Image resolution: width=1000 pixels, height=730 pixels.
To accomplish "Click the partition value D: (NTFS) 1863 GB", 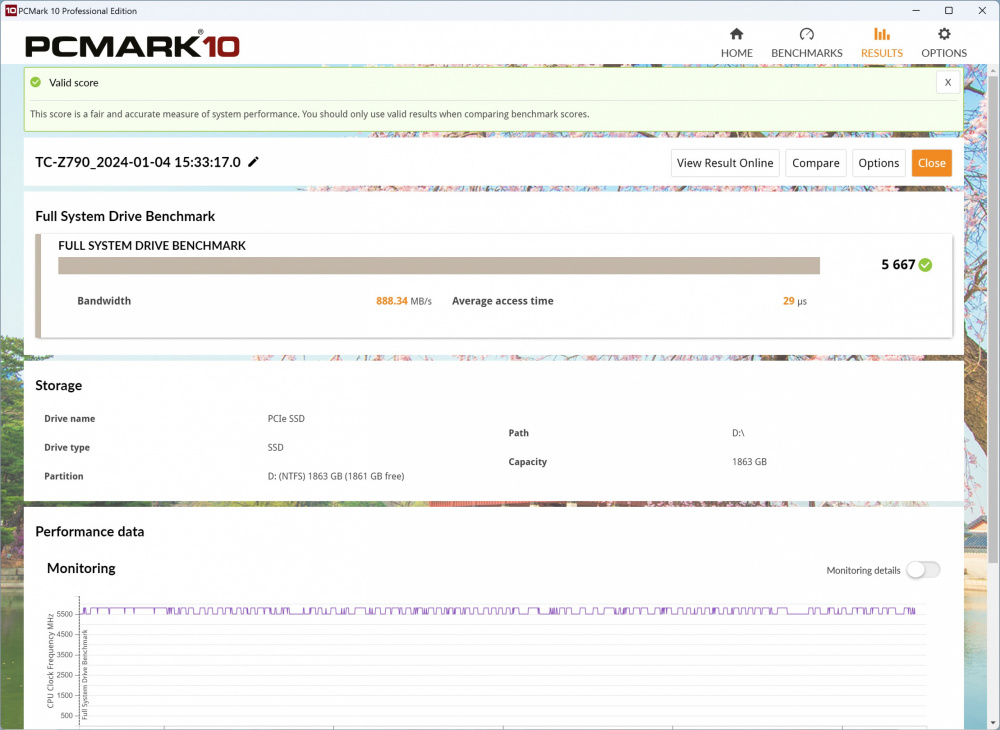I will [x=336, y=476].
